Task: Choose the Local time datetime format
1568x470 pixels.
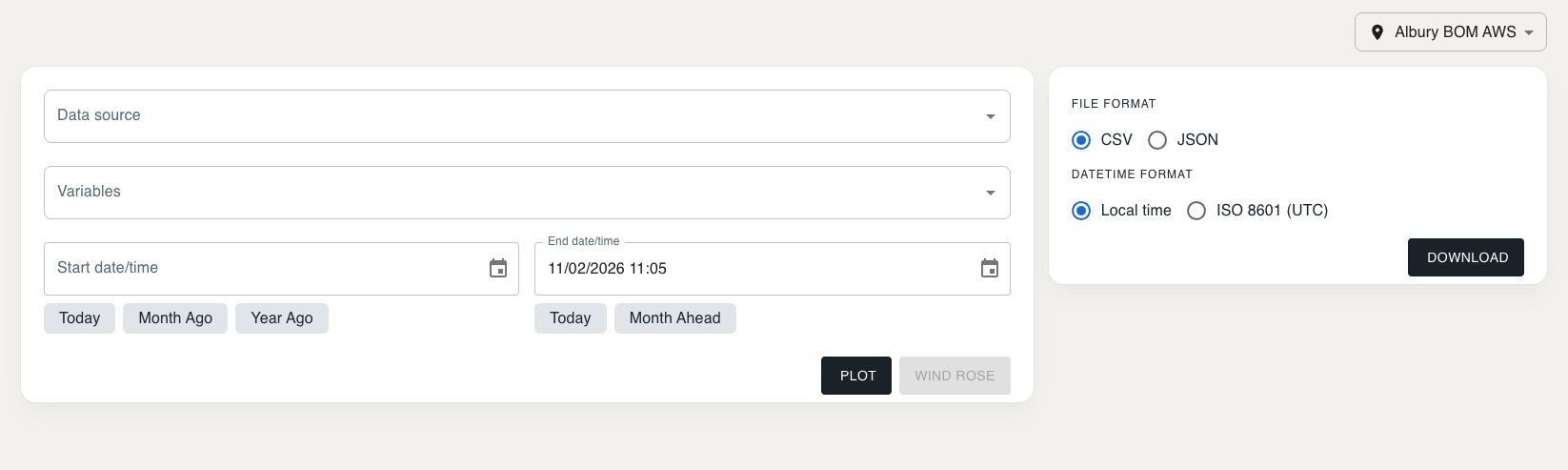Action: click(1081, 211)
